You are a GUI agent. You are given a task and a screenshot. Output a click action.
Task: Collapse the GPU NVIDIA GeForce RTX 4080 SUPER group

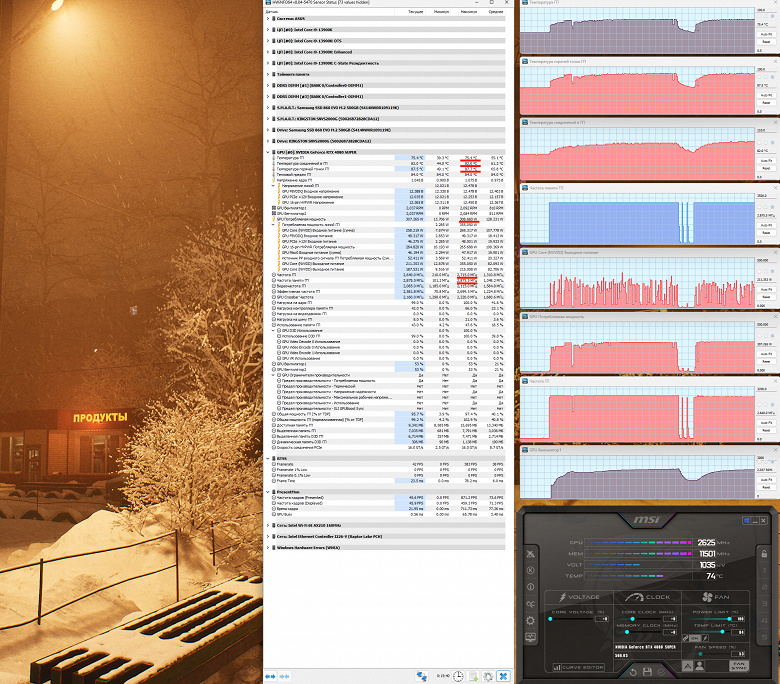[x=268, y=152]
